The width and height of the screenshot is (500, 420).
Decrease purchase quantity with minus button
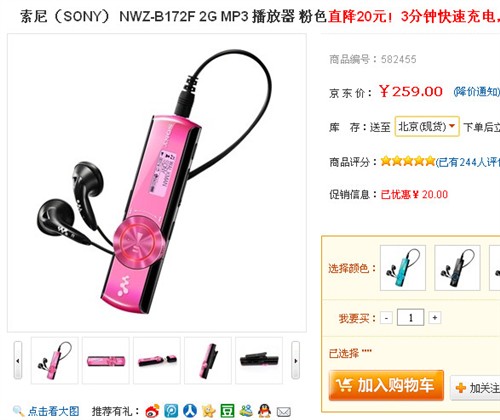pos(386,318)
